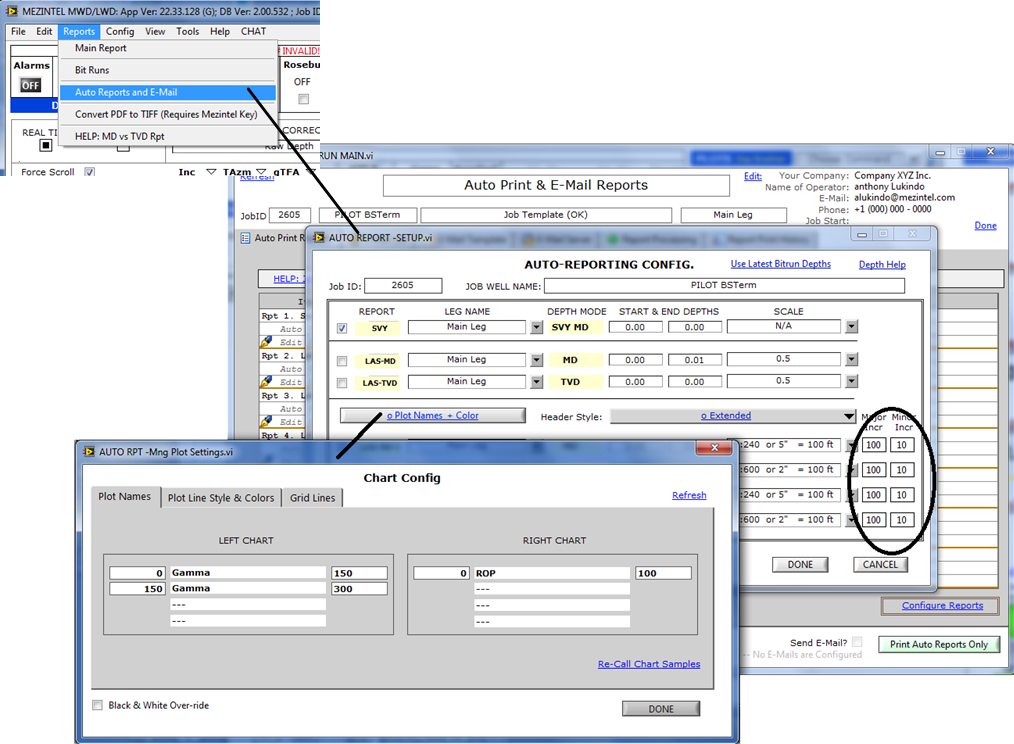Click Refresh link in Chart Config
1014x744 pixels.
pyautogui.click(x=689, y=495)
